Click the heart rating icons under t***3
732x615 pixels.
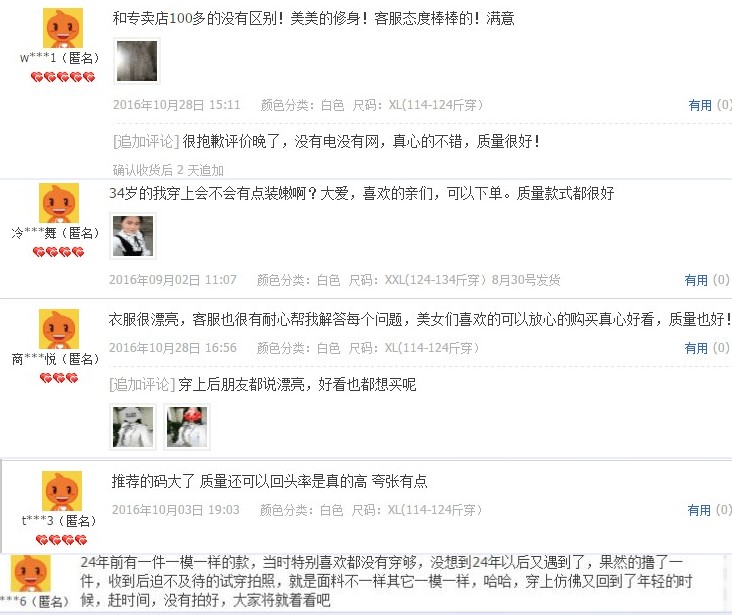[x=62, y=540]
